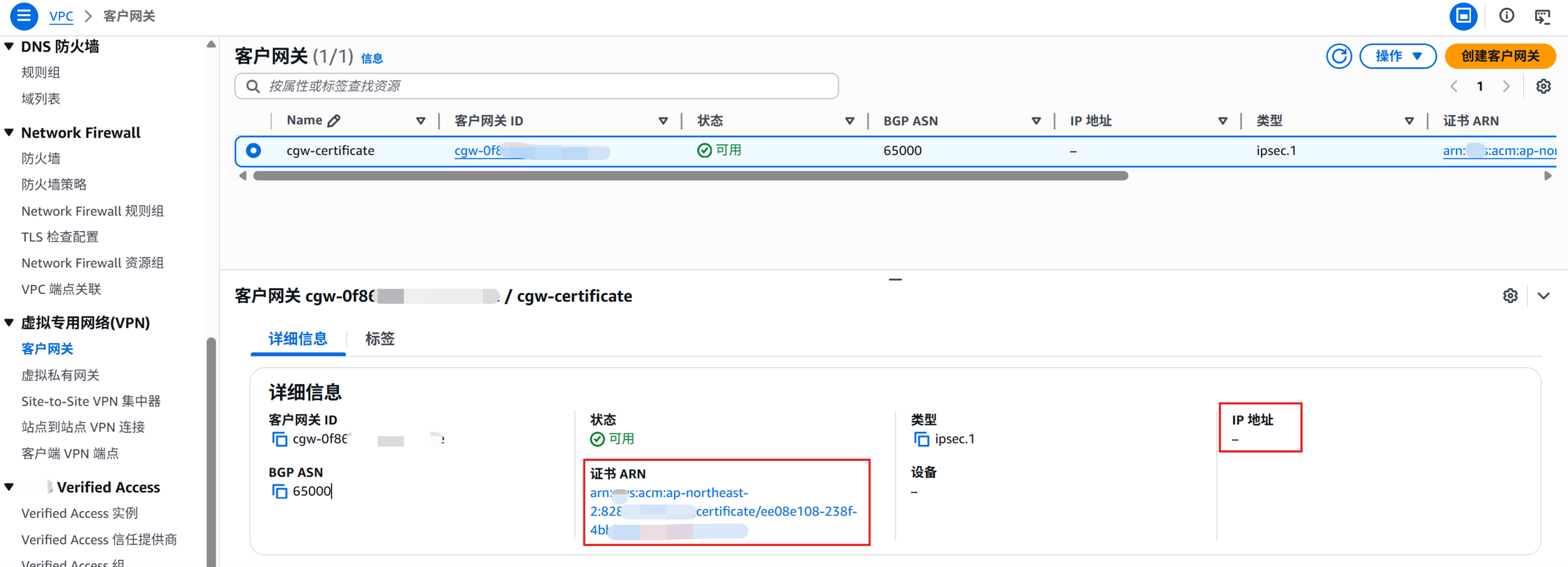Collapse the 虚拟专用网络(VPN) section
The height and width of the screenshot is (567, 1568).
tap(9, 322)
